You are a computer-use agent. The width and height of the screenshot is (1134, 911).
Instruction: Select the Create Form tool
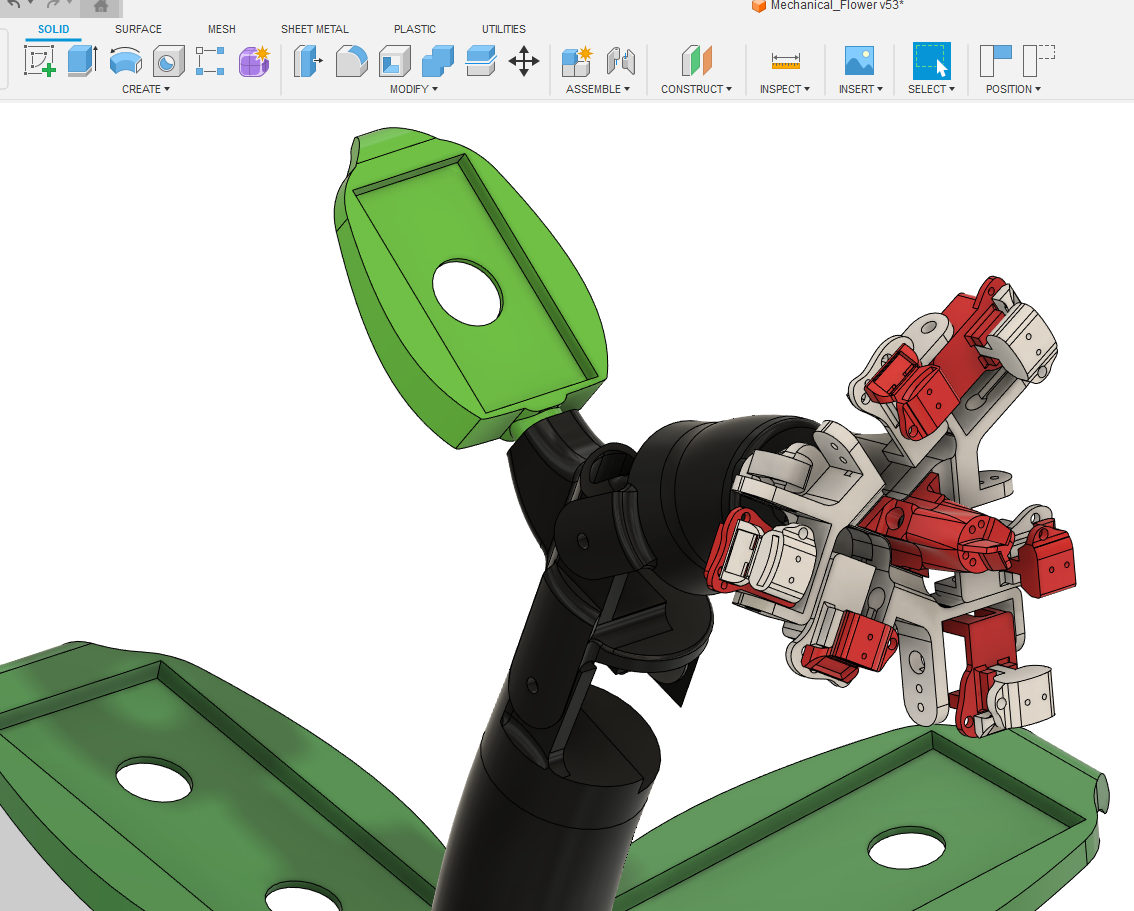pyautogui.click(x=255, y=61)
